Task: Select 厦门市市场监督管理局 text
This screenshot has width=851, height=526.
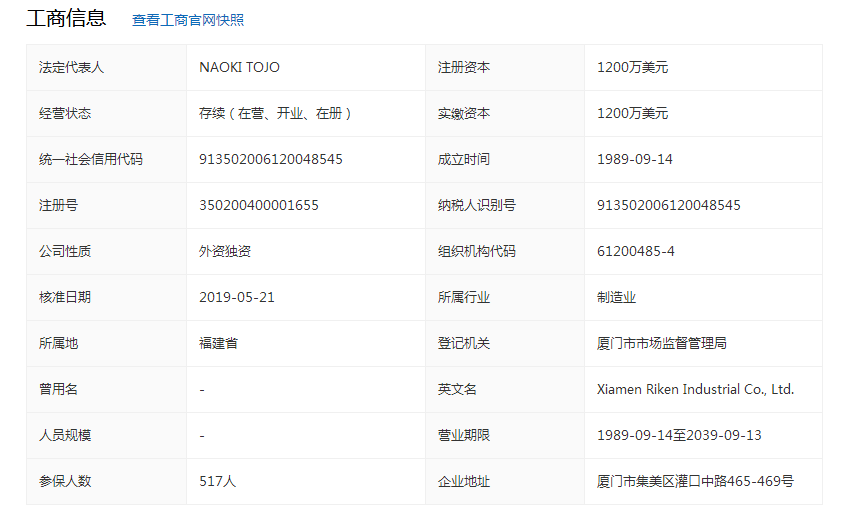Action: click(x=662, y=343)
